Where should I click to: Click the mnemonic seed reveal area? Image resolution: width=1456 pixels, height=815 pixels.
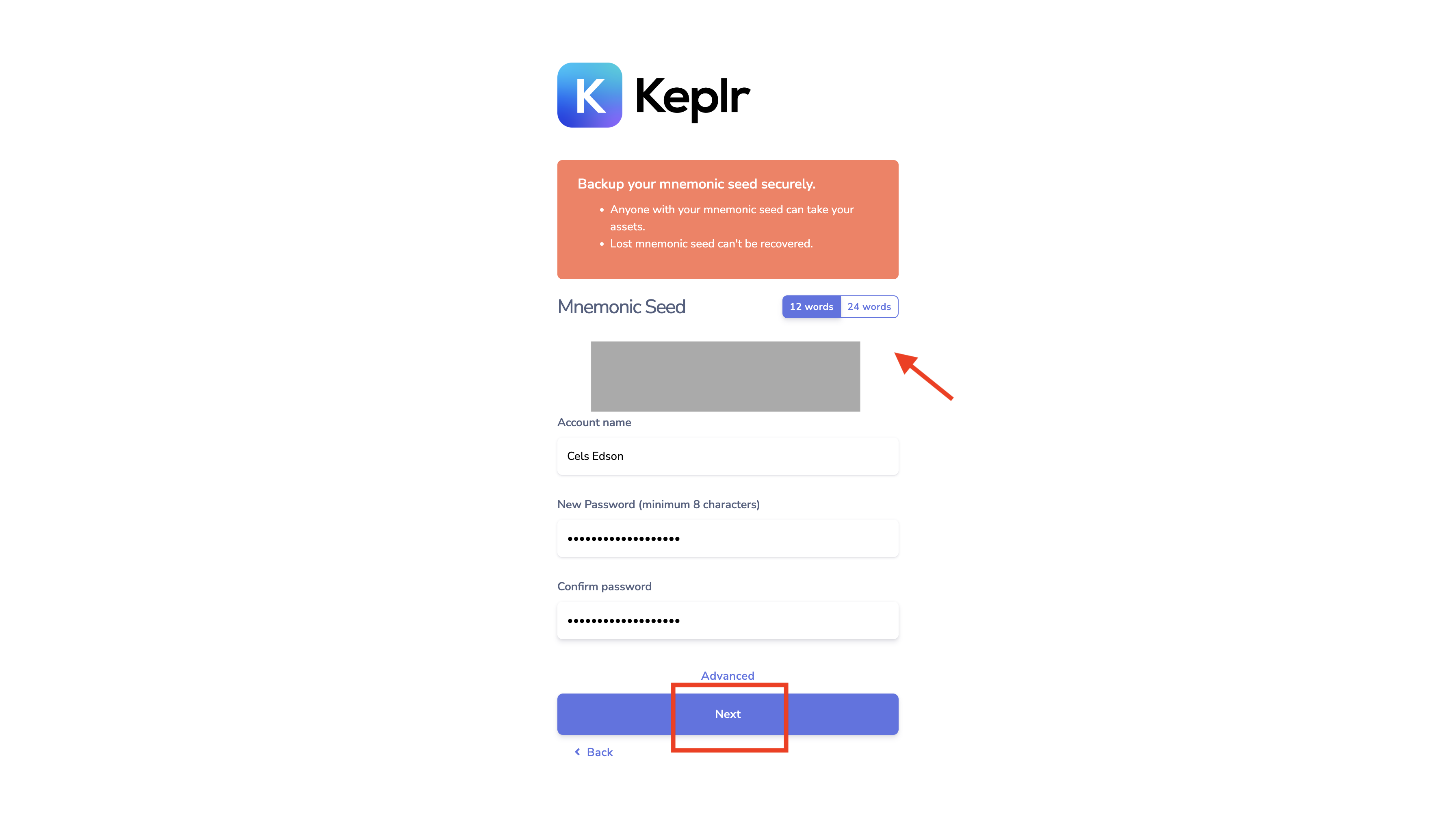click(727, 375)
